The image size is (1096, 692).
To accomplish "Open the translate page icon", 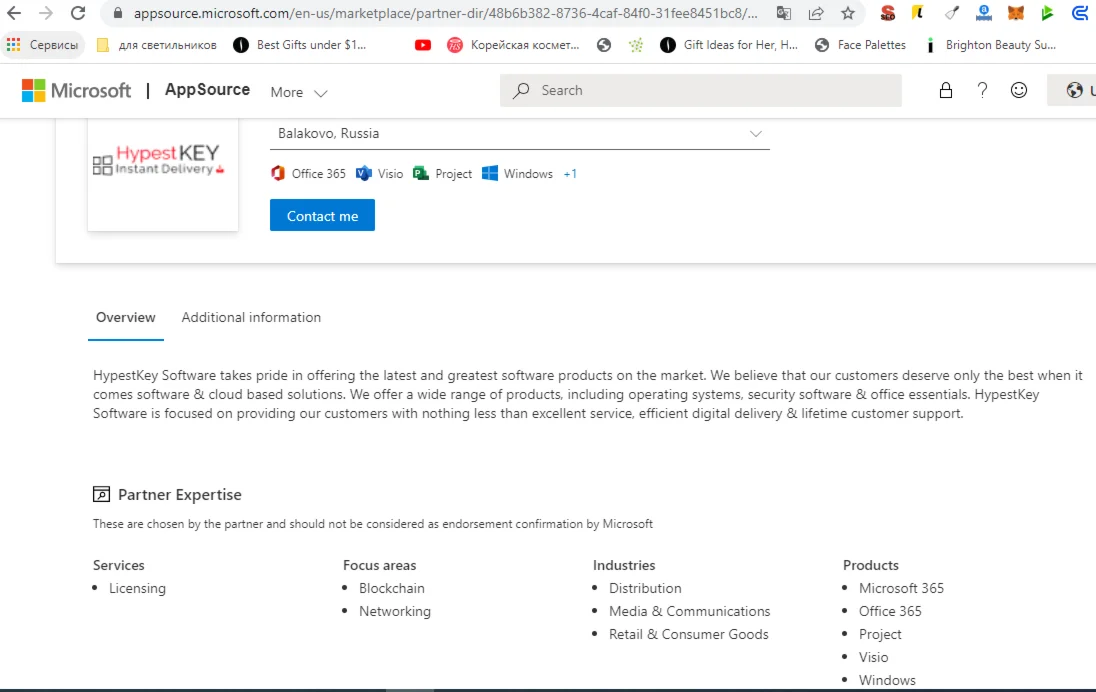I will 784,14.
